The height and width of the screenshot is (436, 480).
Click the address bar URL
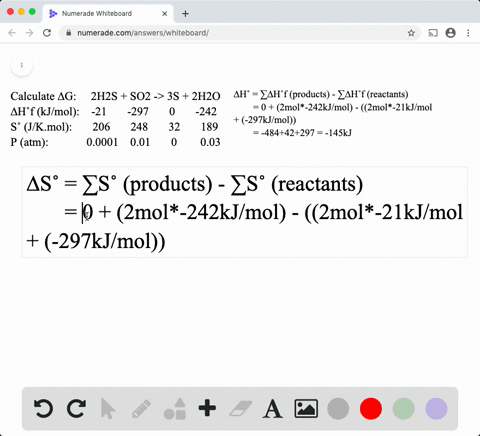tap(143, 33)
